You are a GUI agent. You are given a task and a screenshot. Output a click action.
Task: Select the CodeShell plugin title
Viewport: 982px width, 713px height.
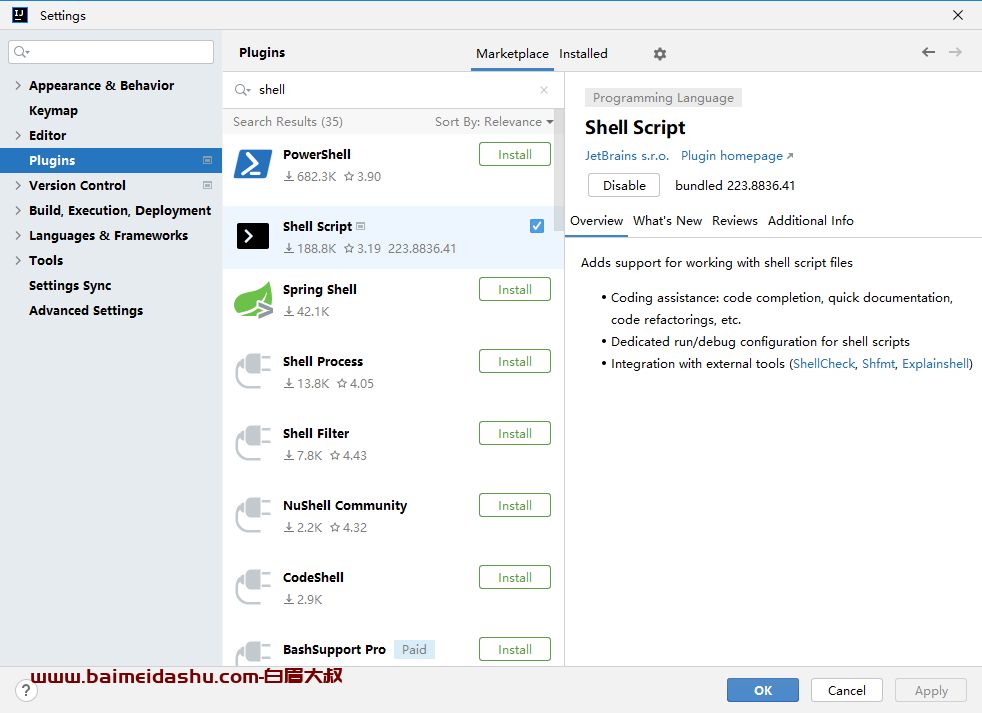[x=313, y=578]
